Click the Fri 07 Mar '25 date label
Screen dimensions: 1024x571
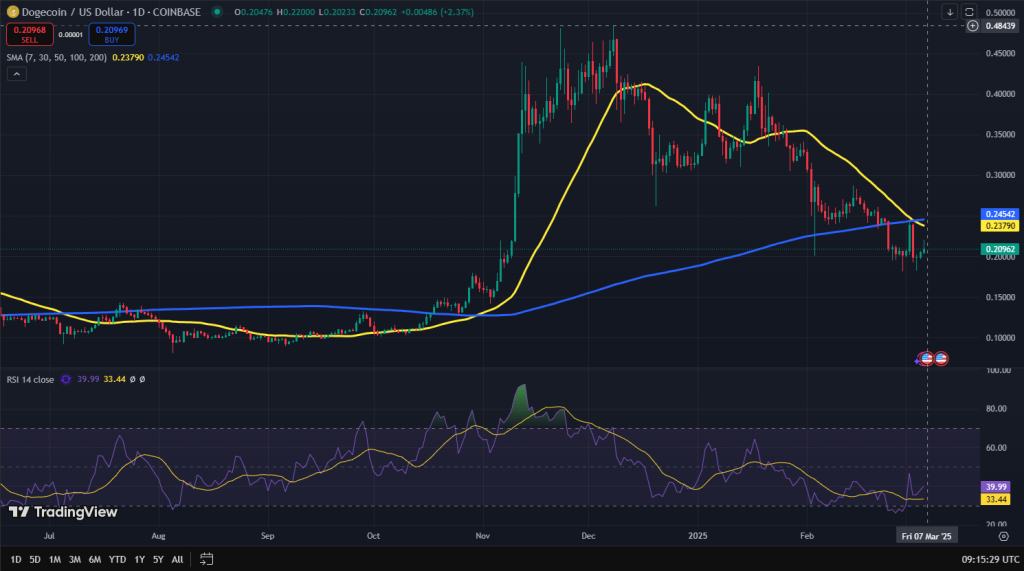pyautogui.click(x=926, y=536)
